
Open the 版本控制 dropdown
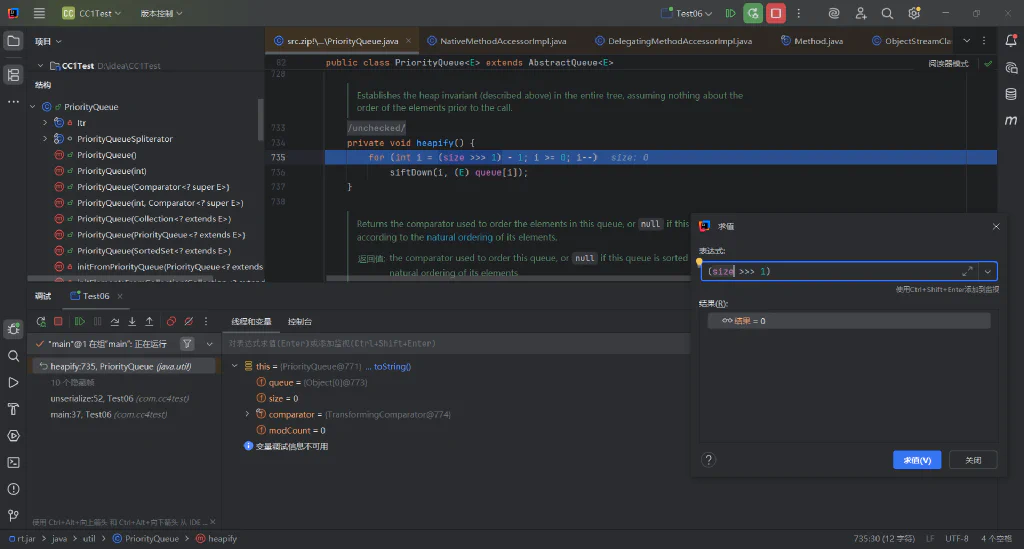pyautogui.click(x=161, y=13)
